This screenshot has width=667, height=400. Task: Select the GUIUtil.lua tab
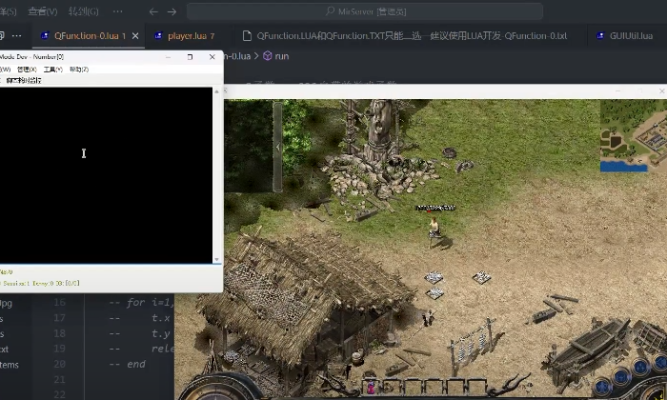point(629,35)
